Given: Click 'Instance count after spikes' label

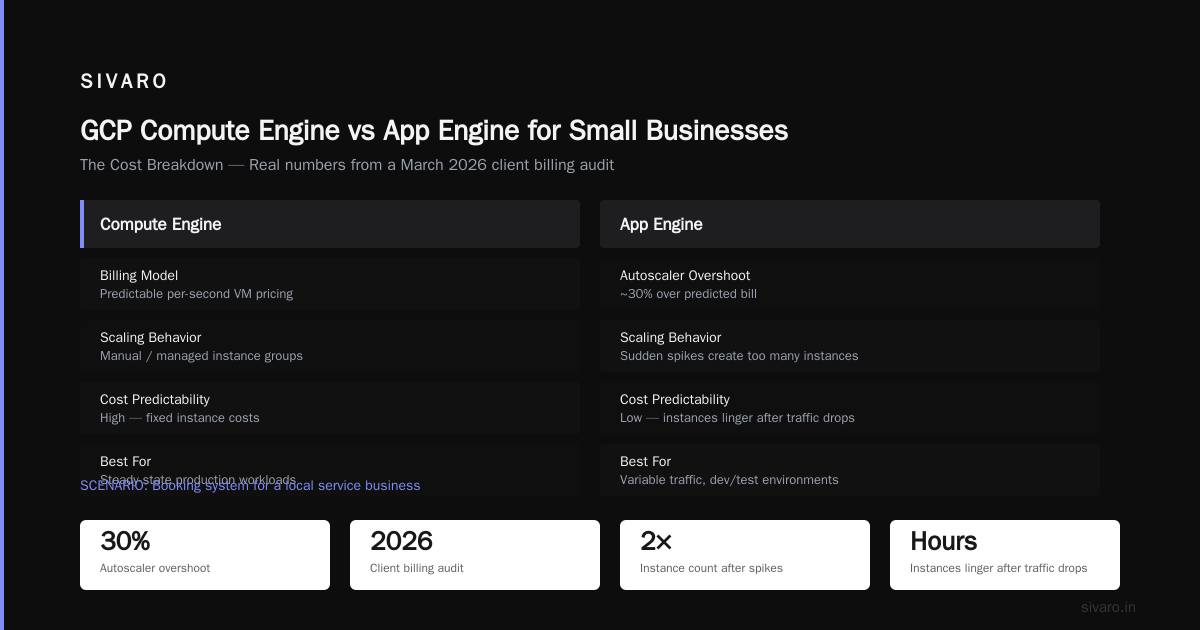Looking at the screenshot, I should point(711,568).
